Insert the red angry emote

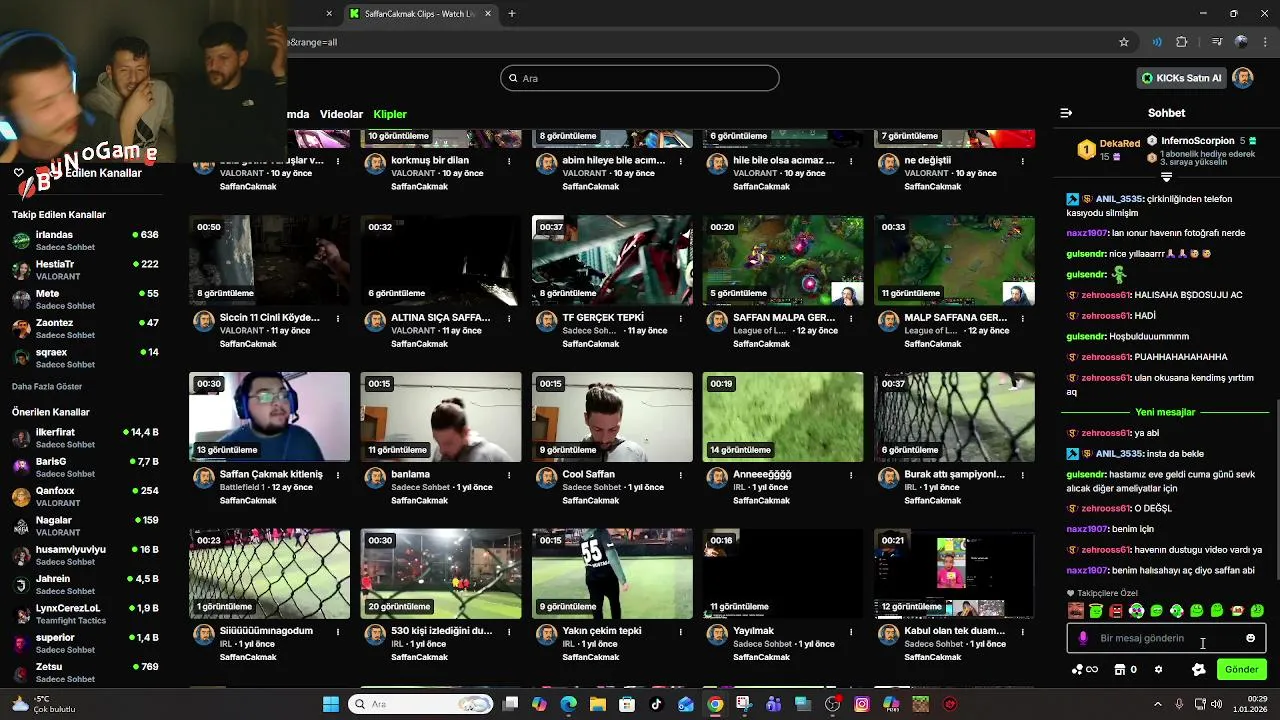click(x=1116, y=611)
